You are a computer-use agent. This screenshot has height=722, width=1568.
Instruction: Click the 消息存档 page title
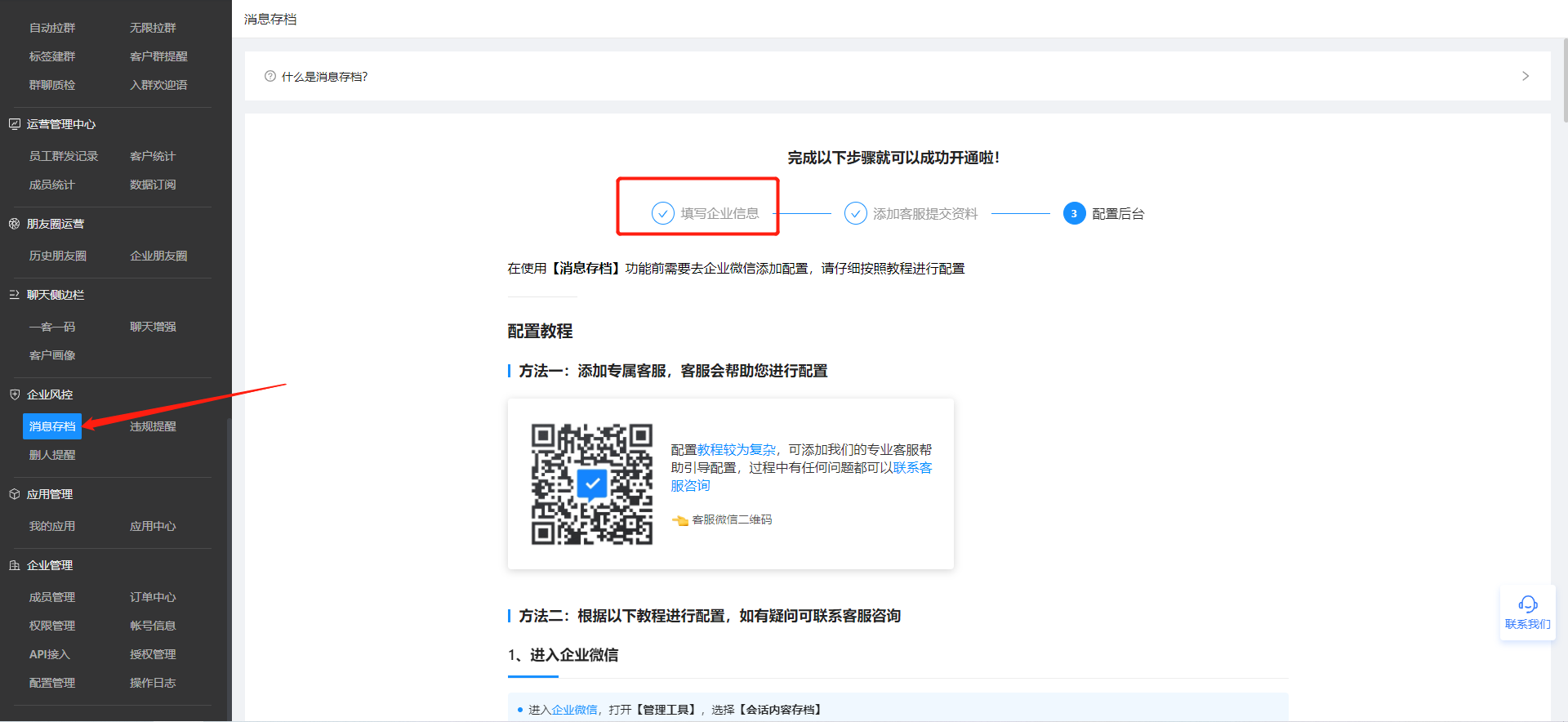tap(270, 19)
